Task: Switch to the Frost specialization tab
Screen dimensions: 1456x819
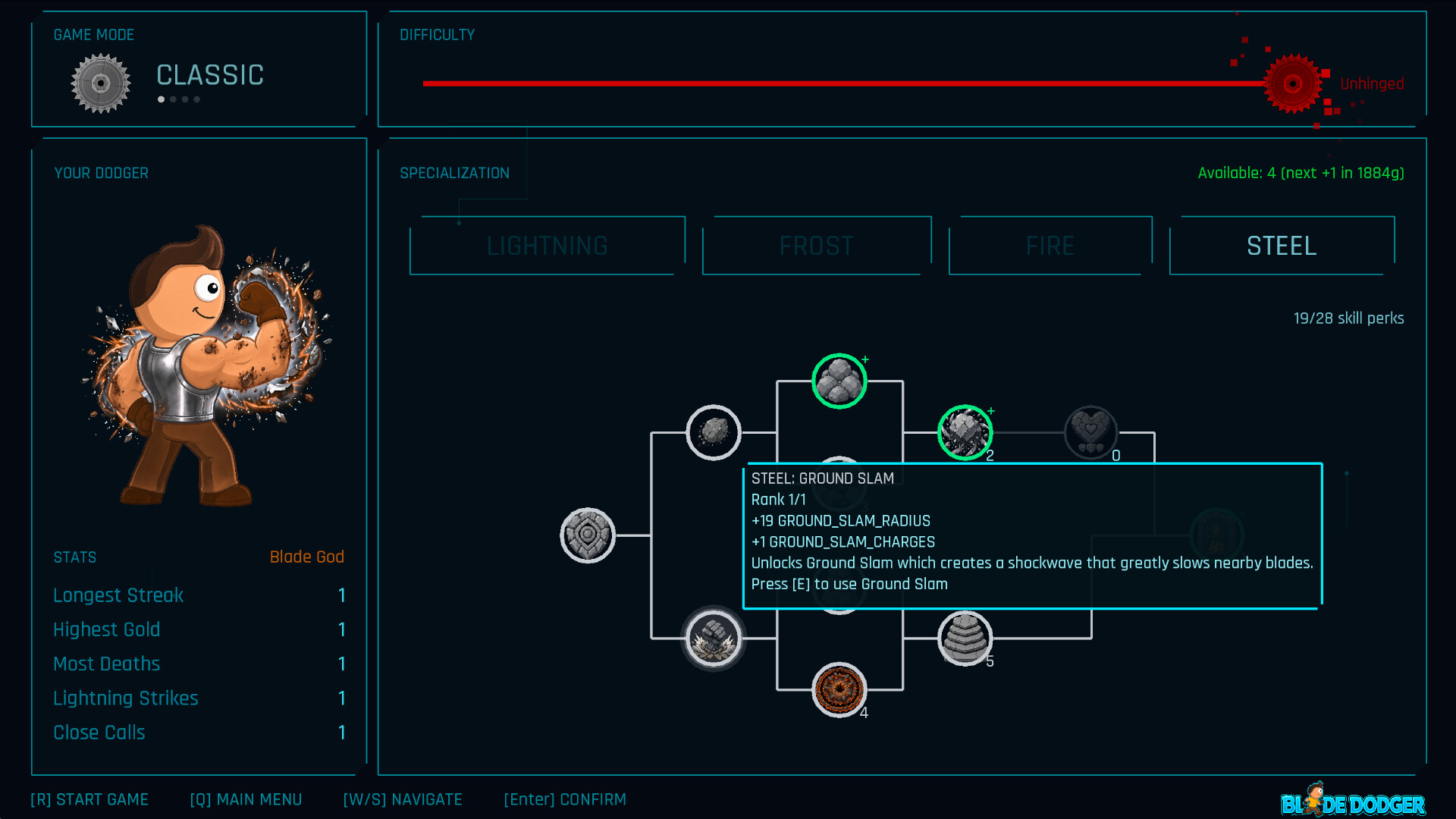Action: point(817,246)
